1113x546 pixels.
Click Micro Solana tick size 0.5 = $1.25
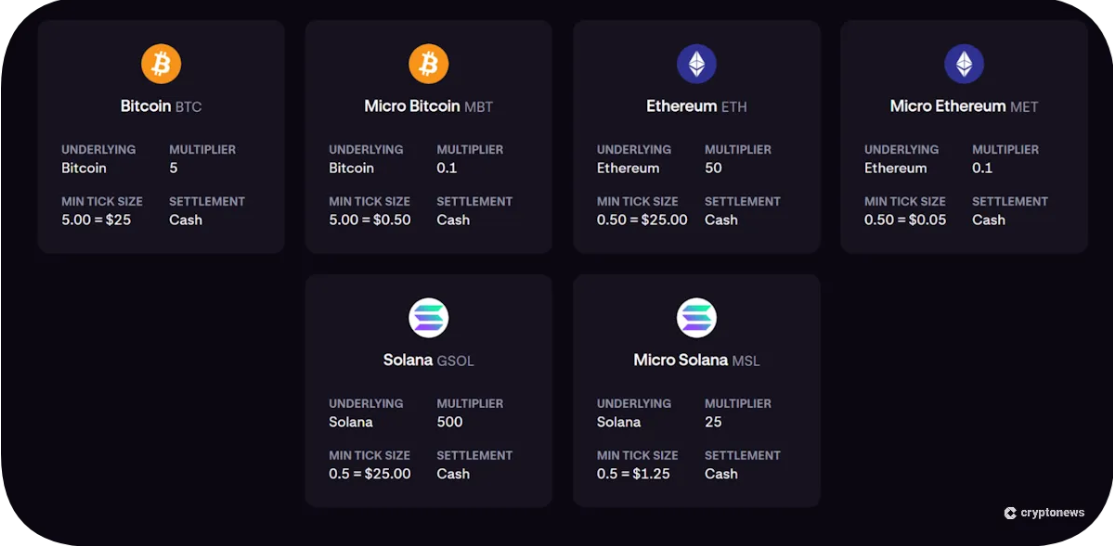634,474
